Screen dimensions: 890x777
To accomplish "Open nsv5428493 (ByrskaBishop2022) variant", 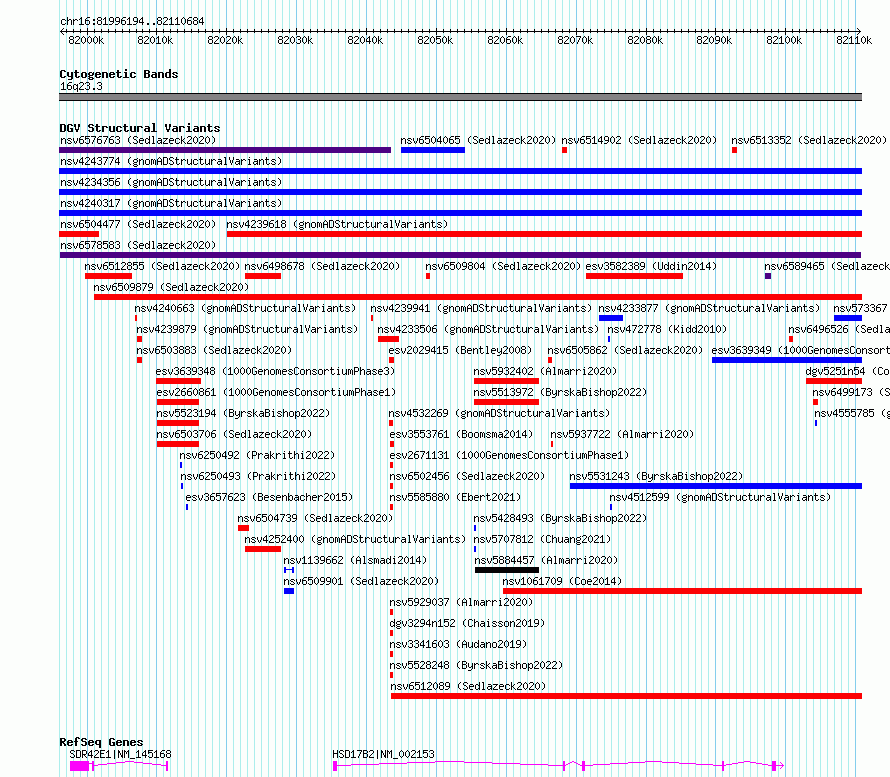I will coord(560,518).
